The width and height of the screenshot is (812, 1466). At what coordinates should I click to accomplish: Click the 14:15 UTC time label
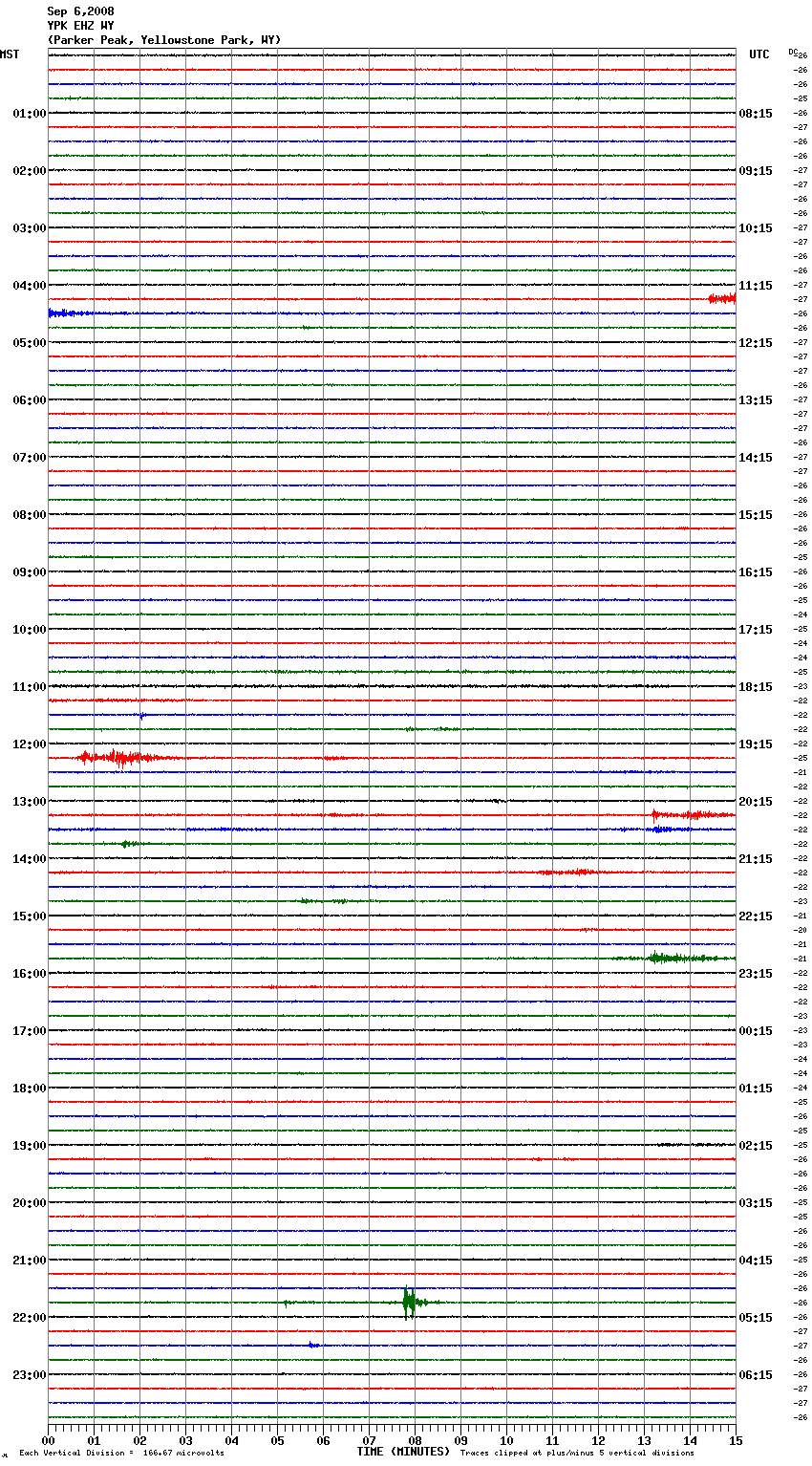click(x=756, y=458)
